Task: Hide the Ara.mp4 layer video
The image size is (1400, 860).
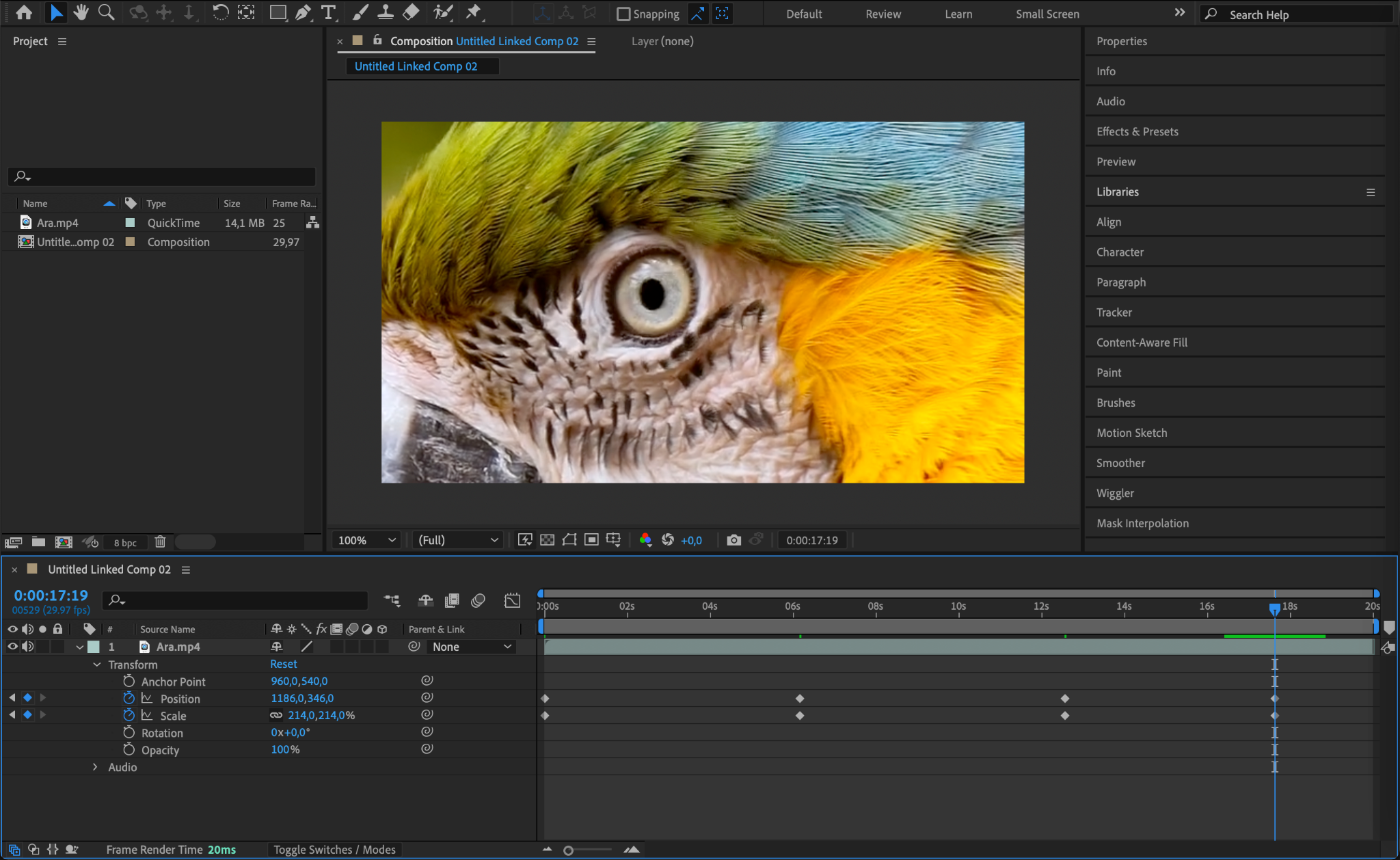Action: tap(12, 647)
